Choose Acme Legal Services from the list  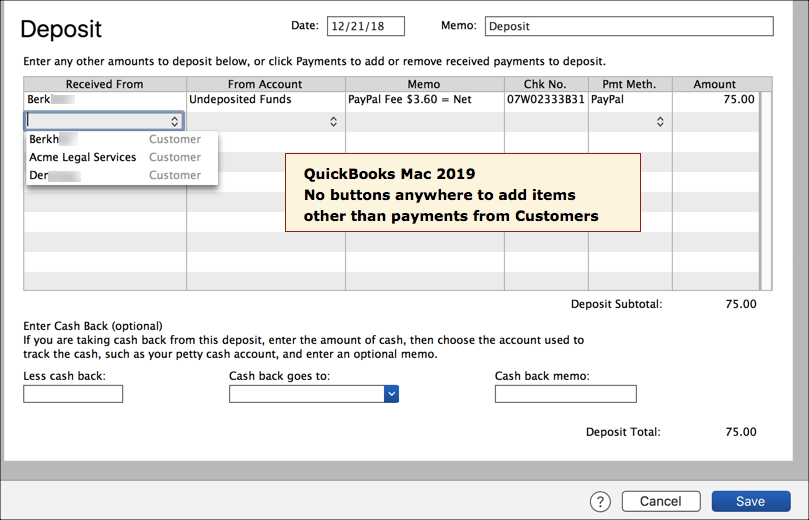(122, 157)
